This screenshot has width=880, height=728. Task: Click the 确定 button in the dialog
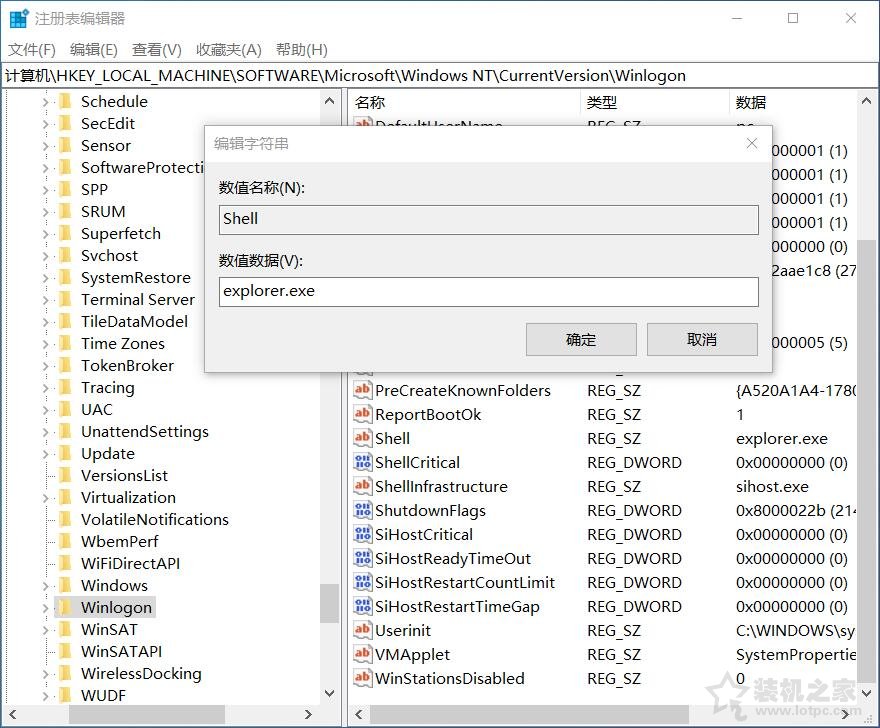point(580,339)
